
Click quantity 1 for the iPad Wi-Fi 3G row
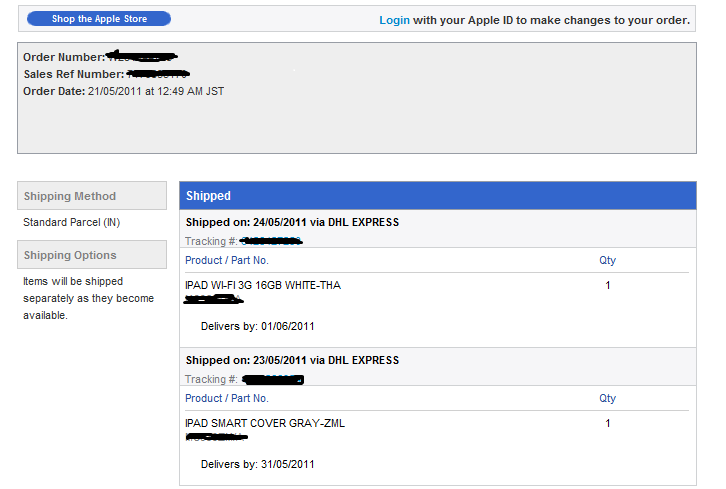[x=608, y=285]
